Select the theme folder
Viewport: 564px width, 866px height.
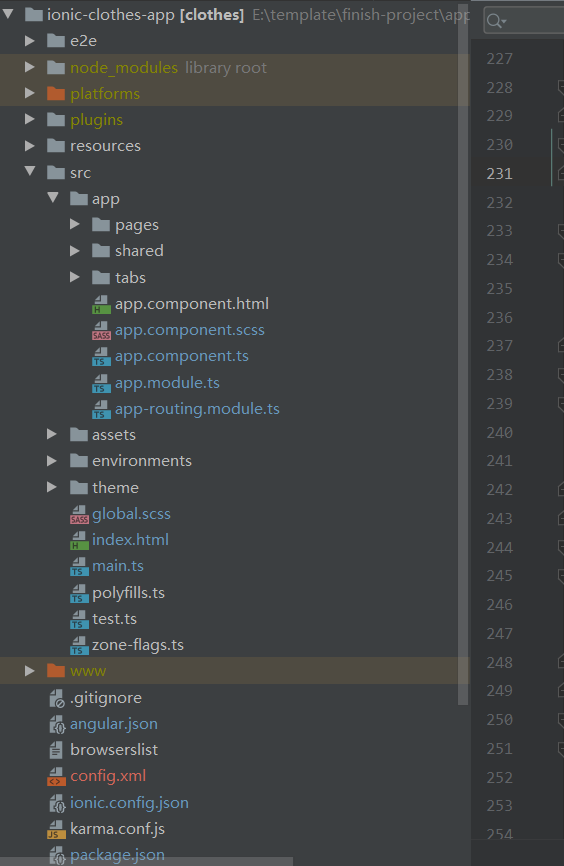pos(115,488)
